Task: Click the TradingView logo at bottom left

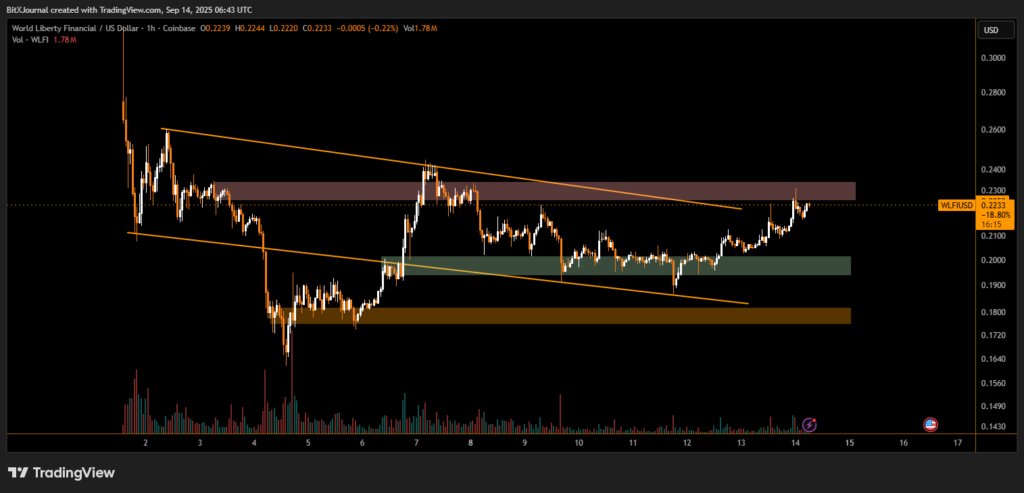Action: pyautogui.click(x=61, y=472)
